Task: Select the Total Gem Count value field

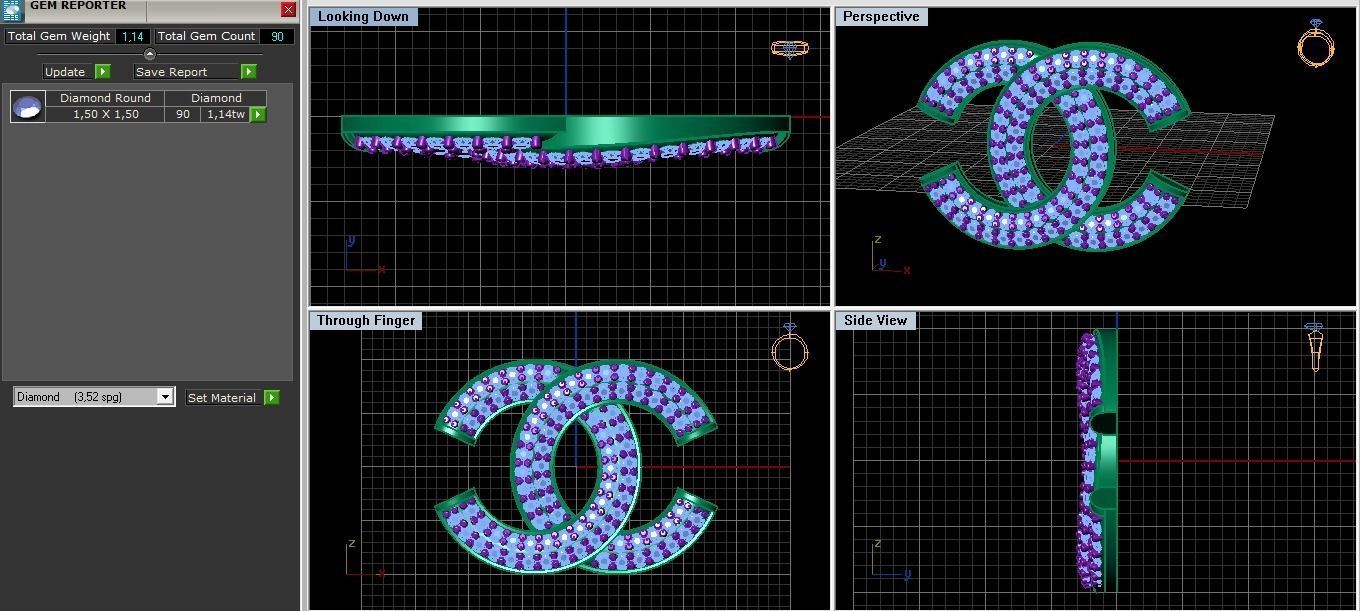Action: pos(277,36)
